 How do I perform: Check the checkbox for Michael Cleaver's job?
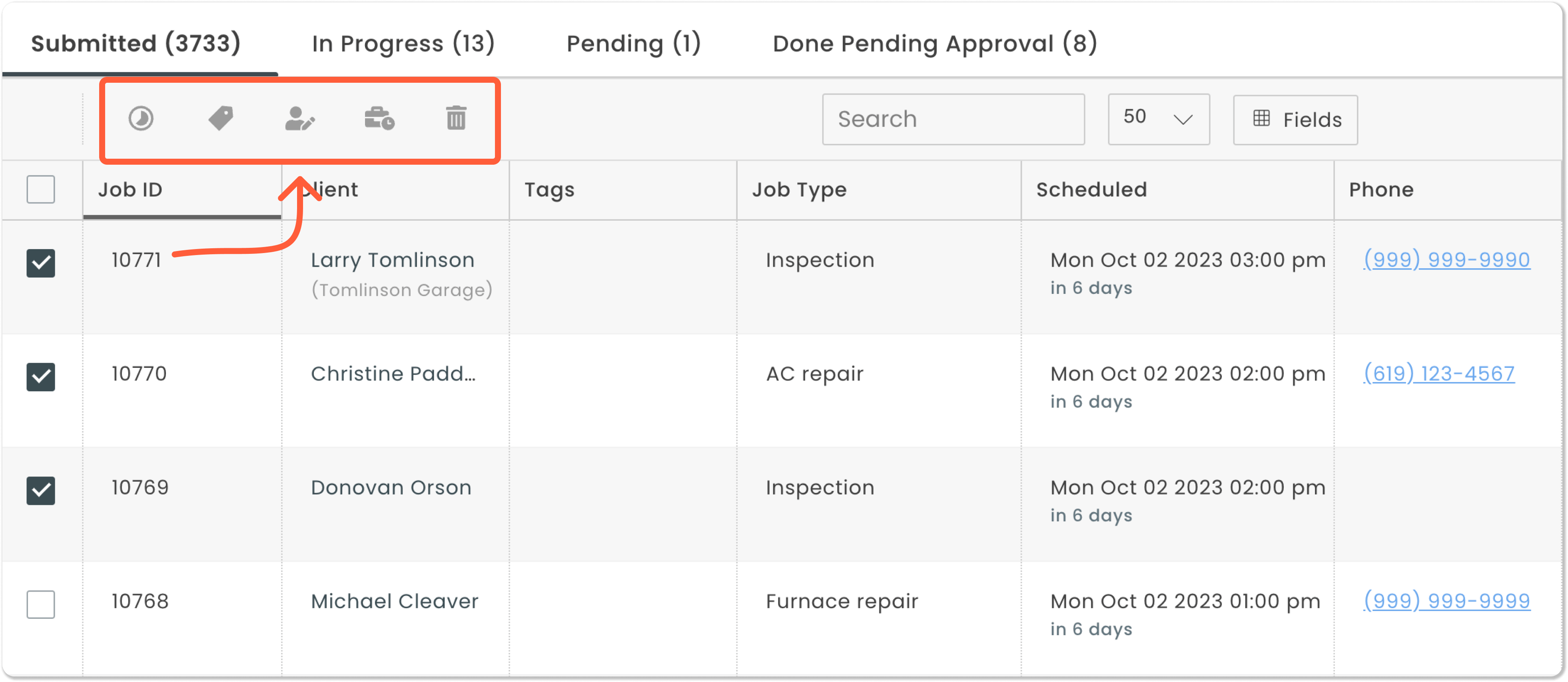(x=40, y=604)
